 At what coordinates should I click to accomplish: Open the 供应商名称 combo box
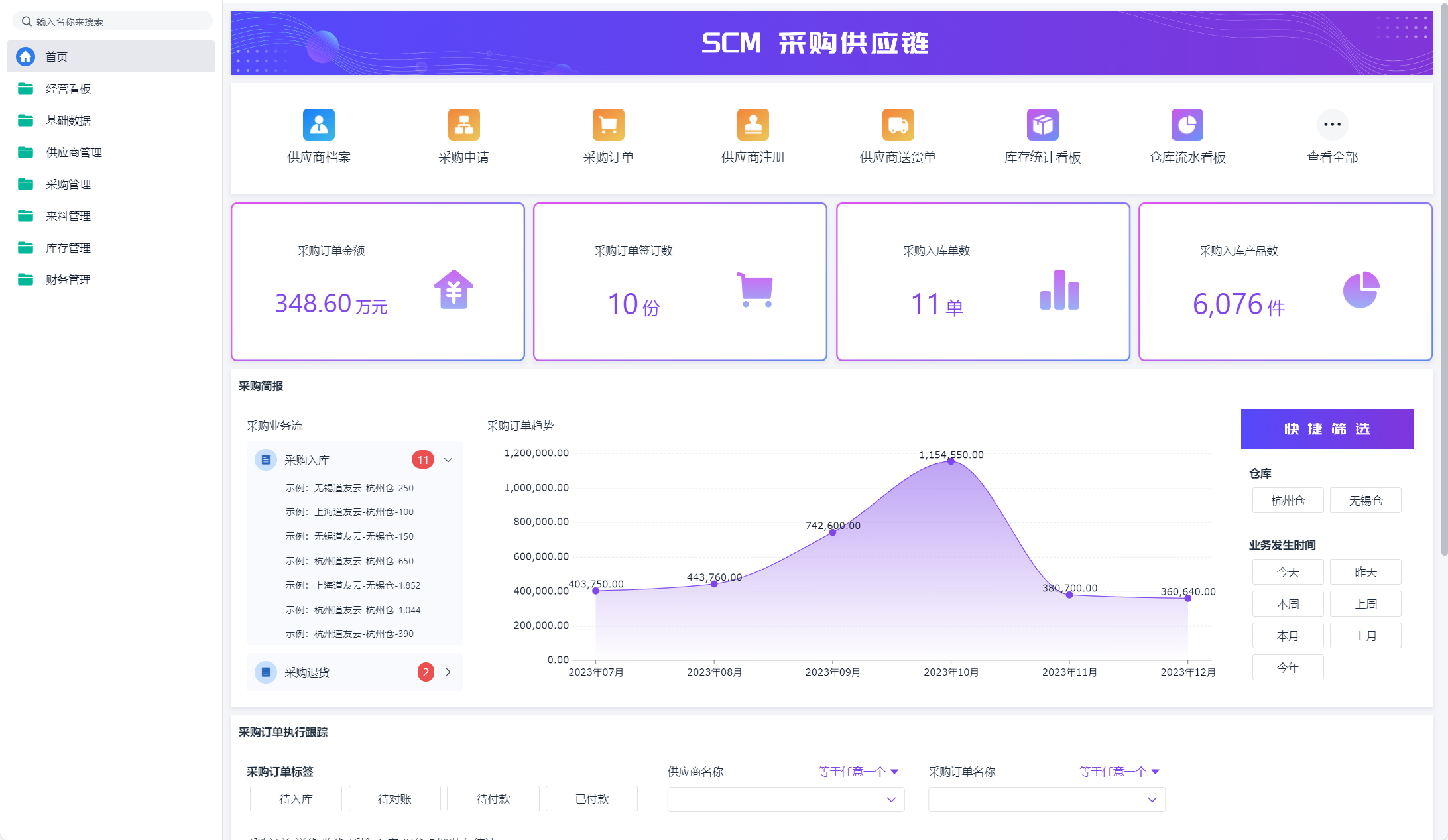pos(786,800)
